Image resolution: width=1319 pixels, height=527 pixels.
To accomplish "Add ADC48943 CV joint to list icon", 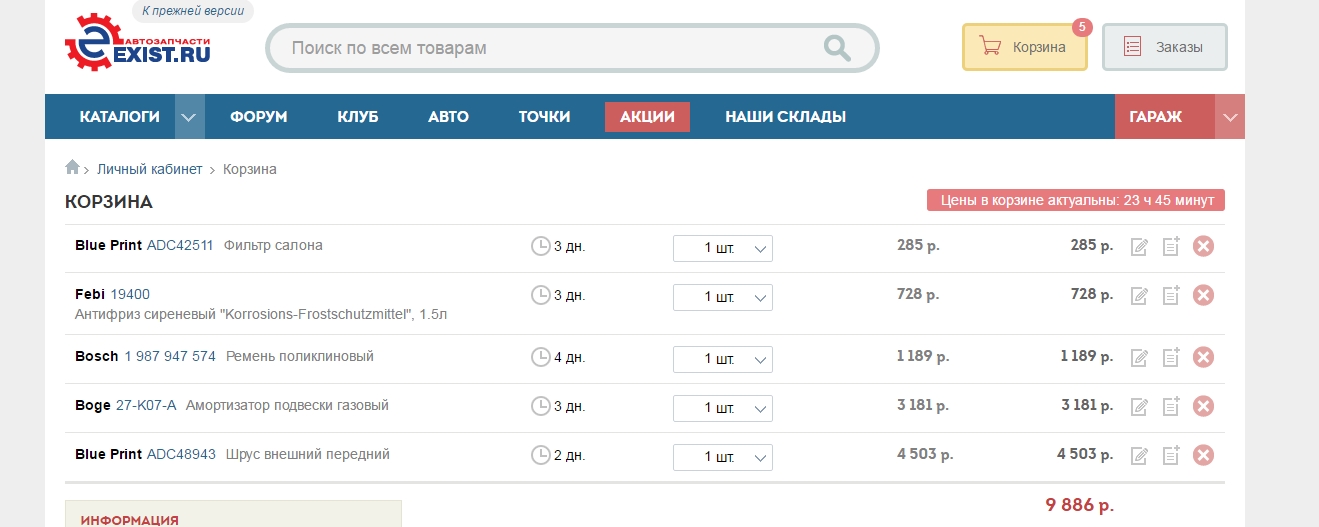I will tap(1171, 456).
